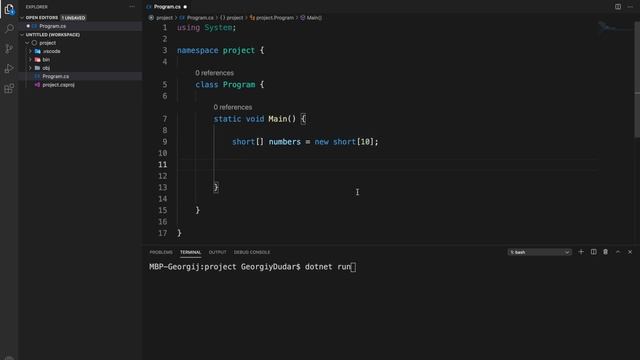Click '0 references' above class Program
Image resolution: width=640 pixels, height=360 pixels.
pyautogui.click(x=214, y=73)
